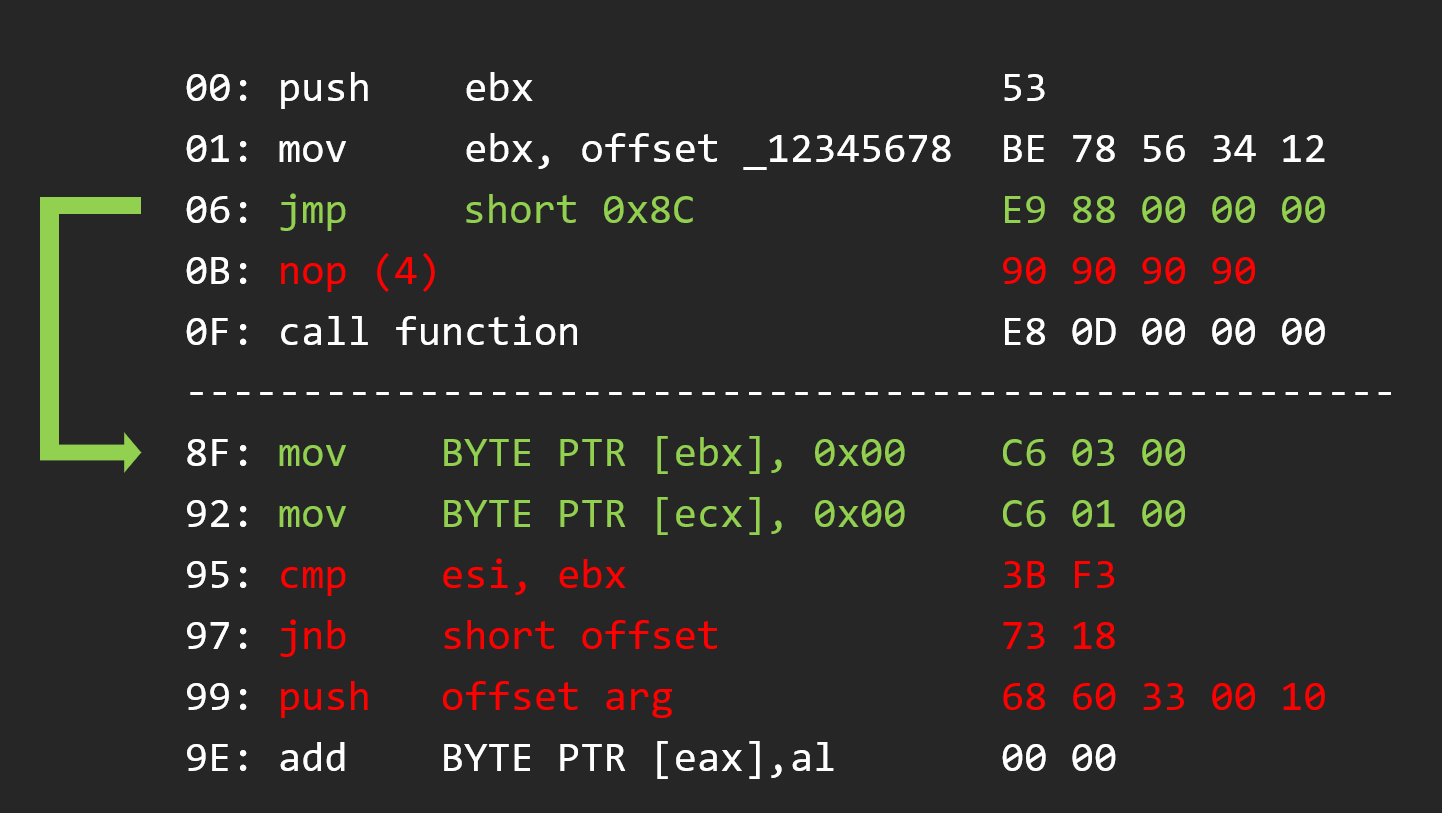
Task: Select the red 'esi, ebx' operand
Action: pos(533,576)
